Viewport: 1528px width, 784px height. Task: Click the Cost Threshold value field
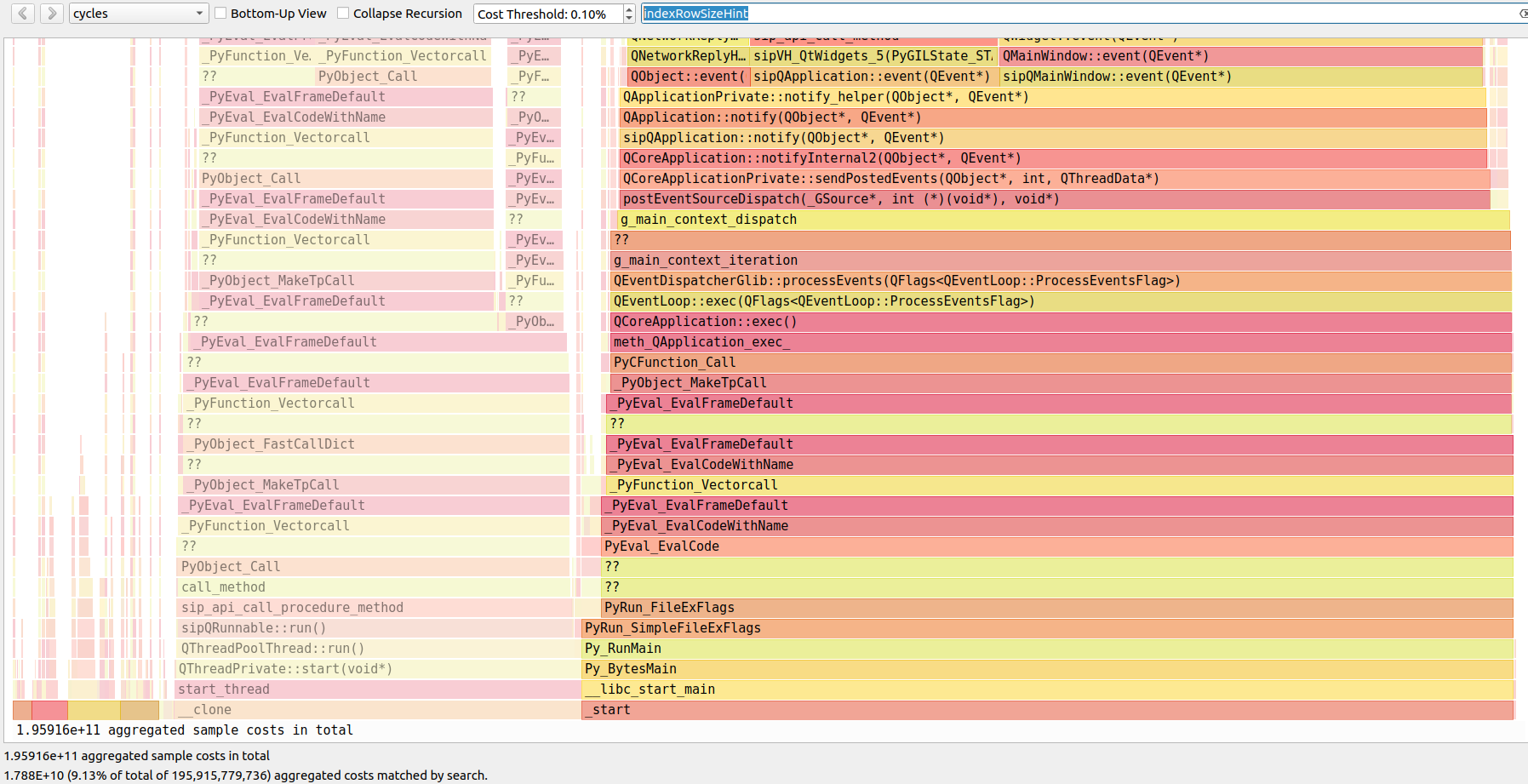tap(547, 14)
